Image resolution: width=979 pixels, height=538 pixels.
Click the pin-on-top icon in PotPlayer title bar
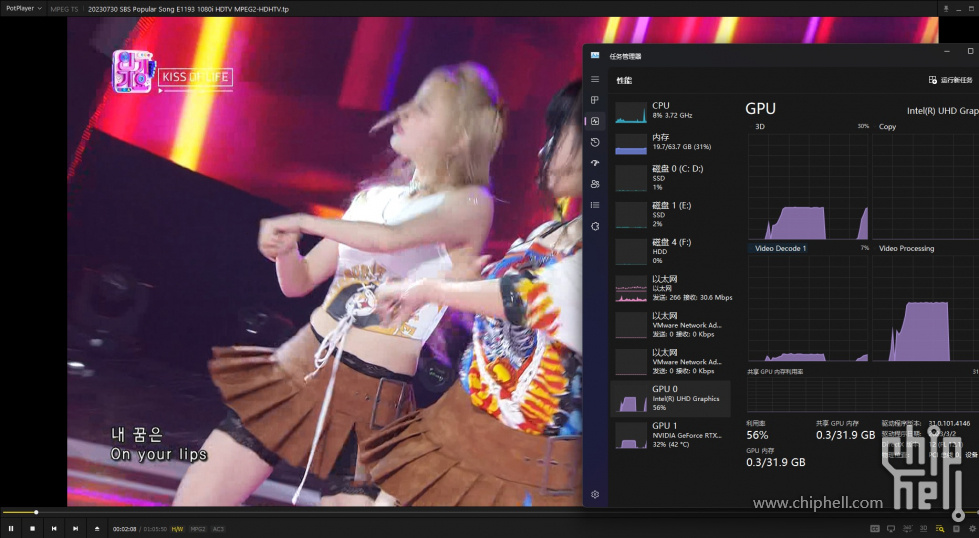point(946,9)
